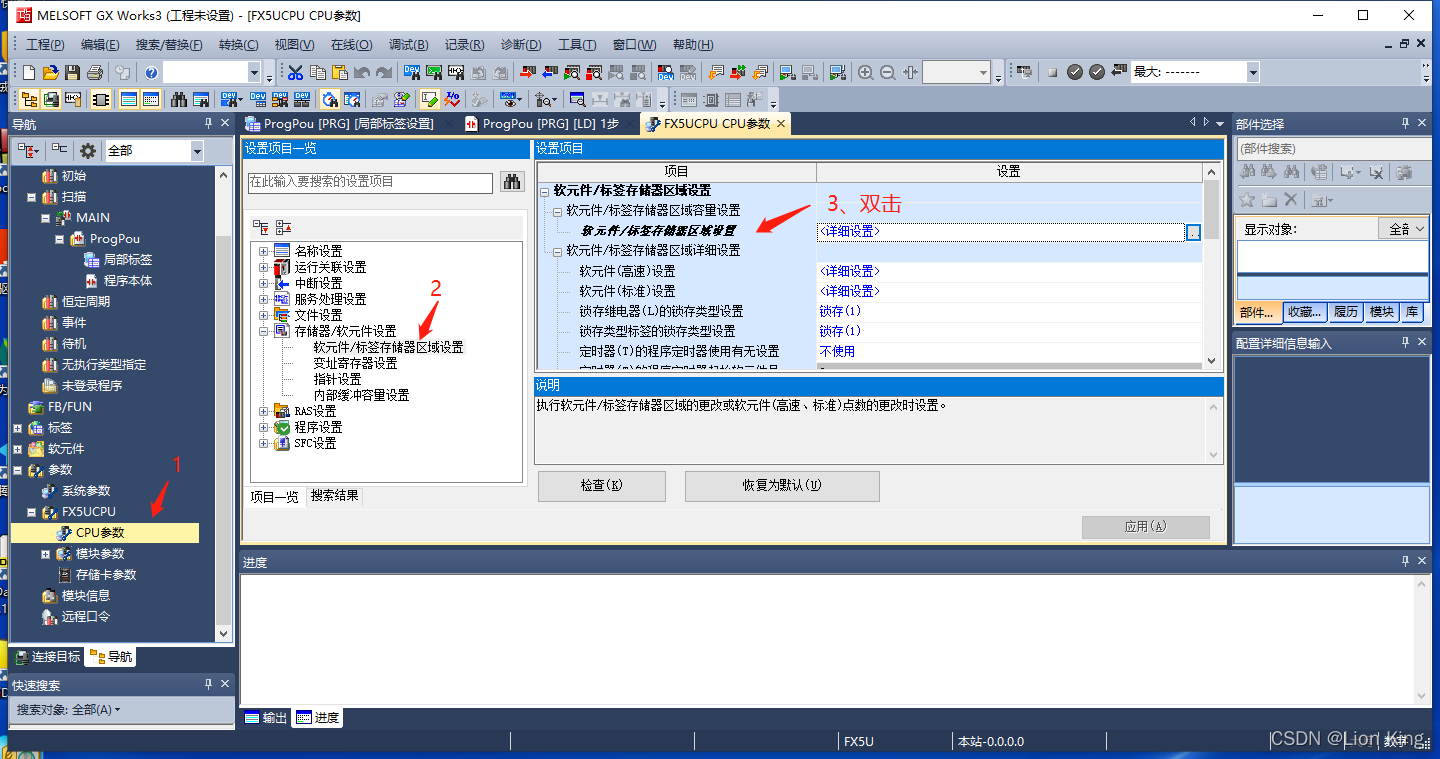Select 系统参数 in the Navigation tree
The height and width of the screenshot is (759, 1440).
point(86,491)
